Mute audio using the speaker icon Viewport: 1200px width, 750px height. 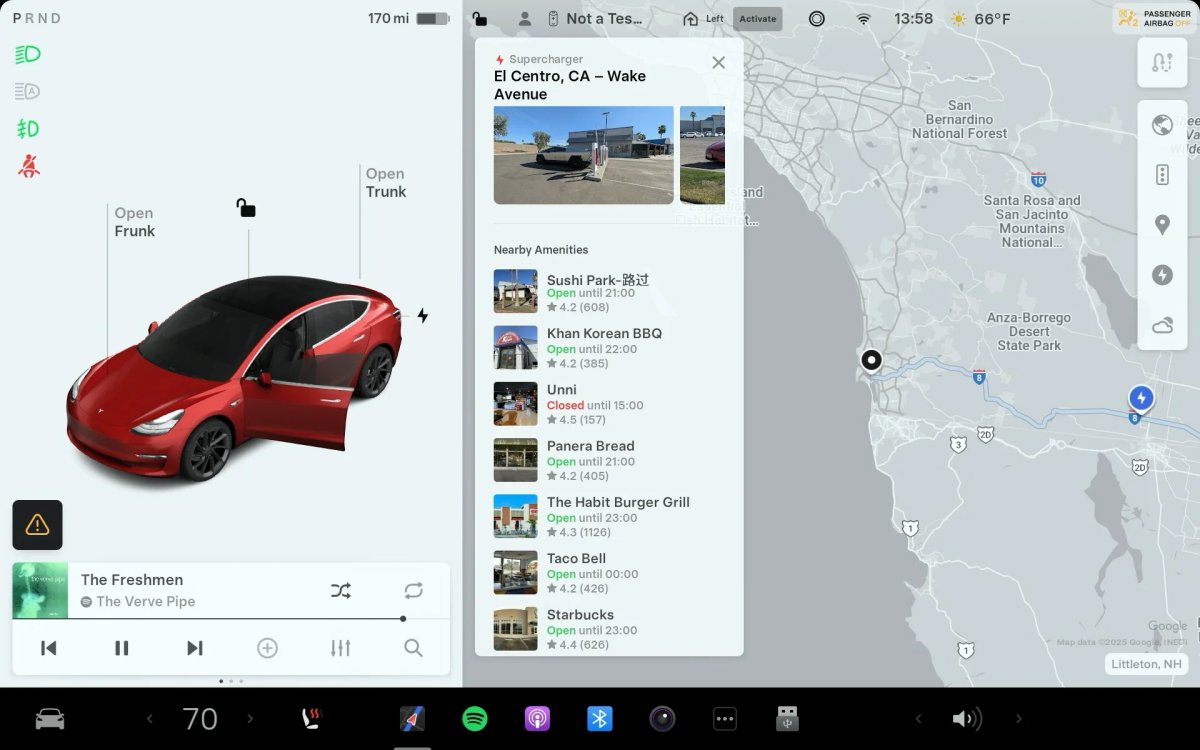(966, 719)
